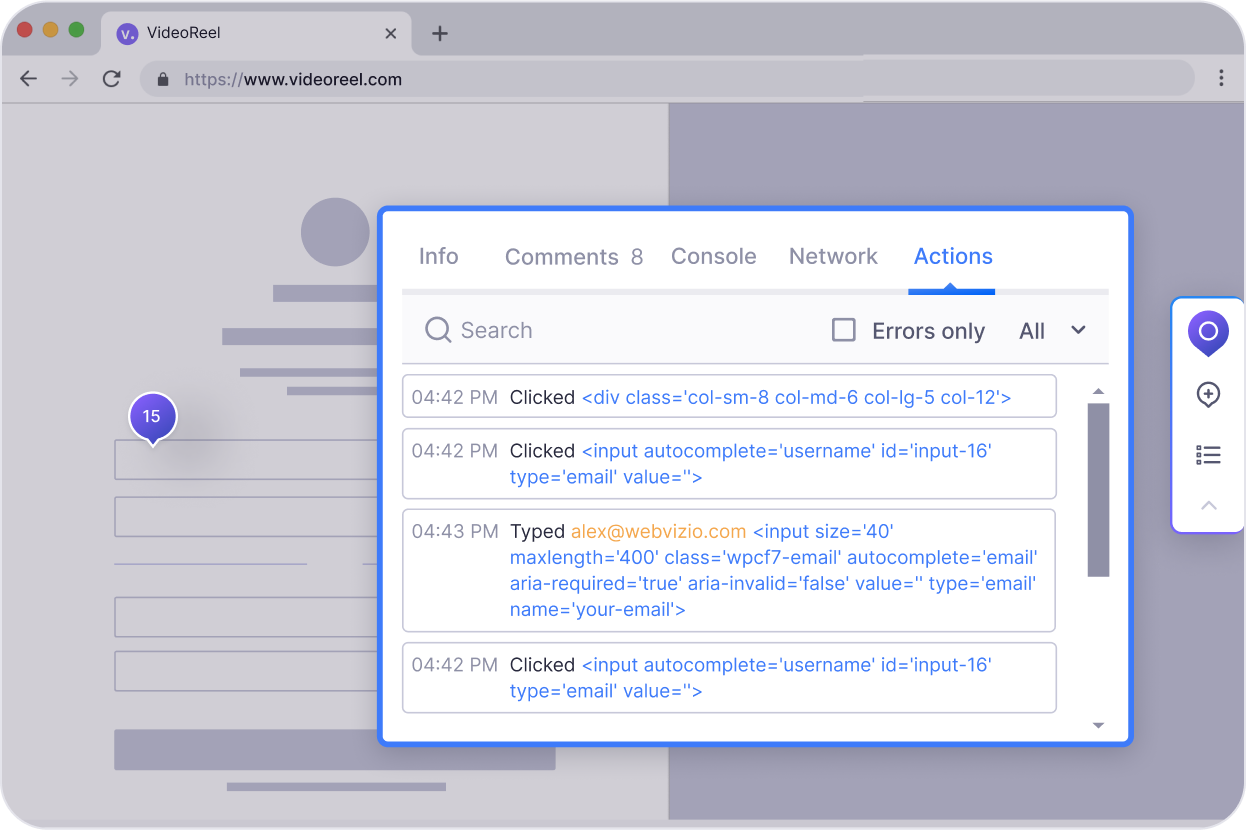Click the back navigation arrow
The width and height of the screenshot is (1246, 830).
(28, 78)
